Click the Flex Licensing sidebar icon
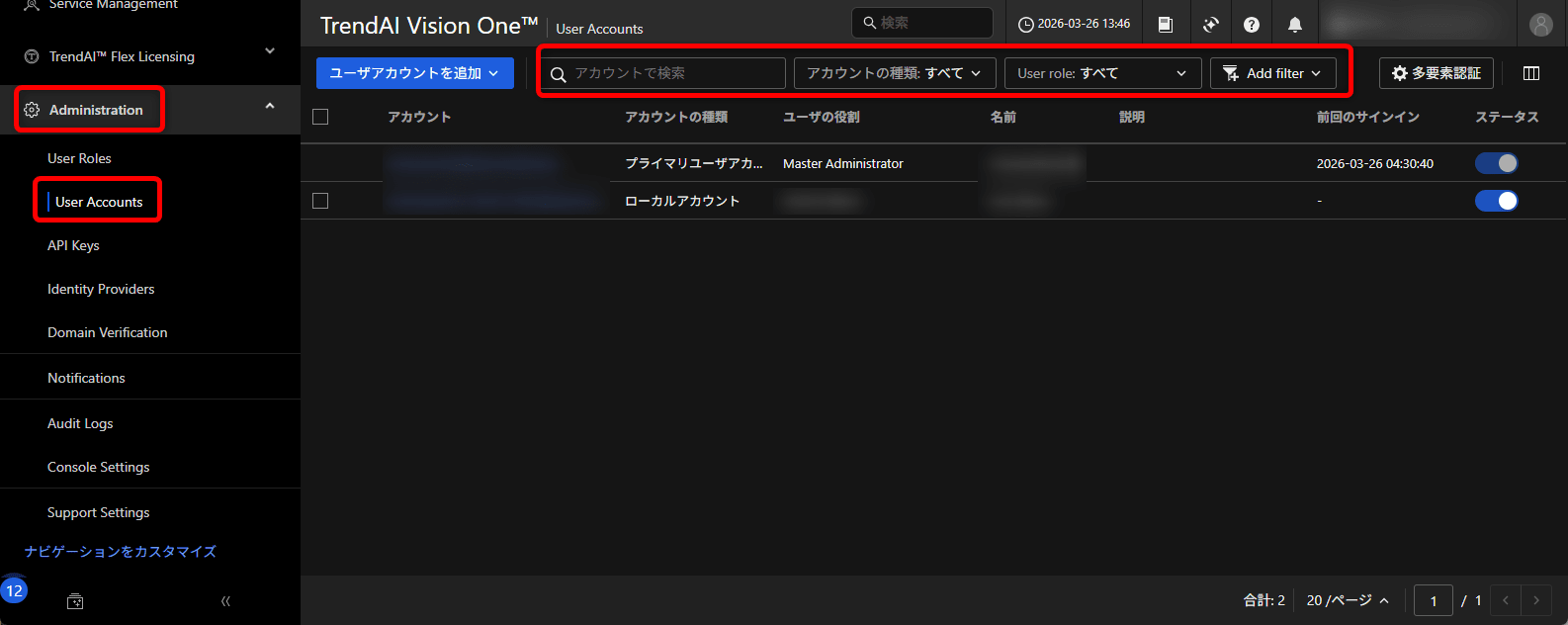The image size is (1568, 625). 32,56
